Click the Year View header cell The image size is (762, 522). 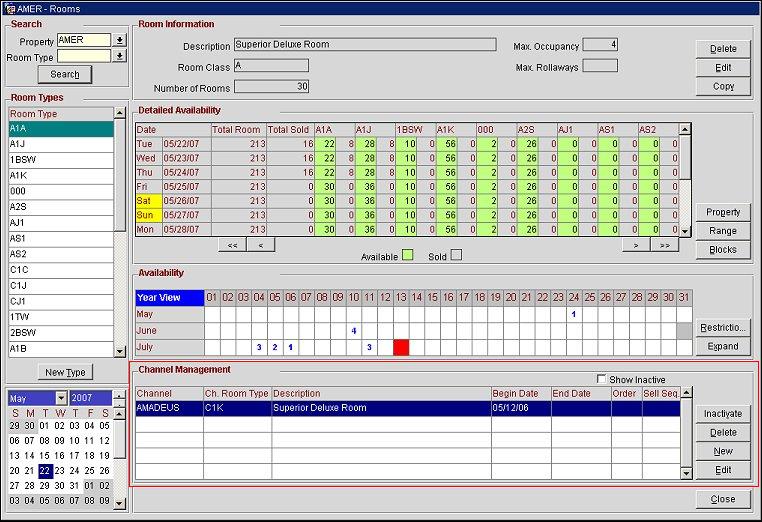(x=168, y=297)
